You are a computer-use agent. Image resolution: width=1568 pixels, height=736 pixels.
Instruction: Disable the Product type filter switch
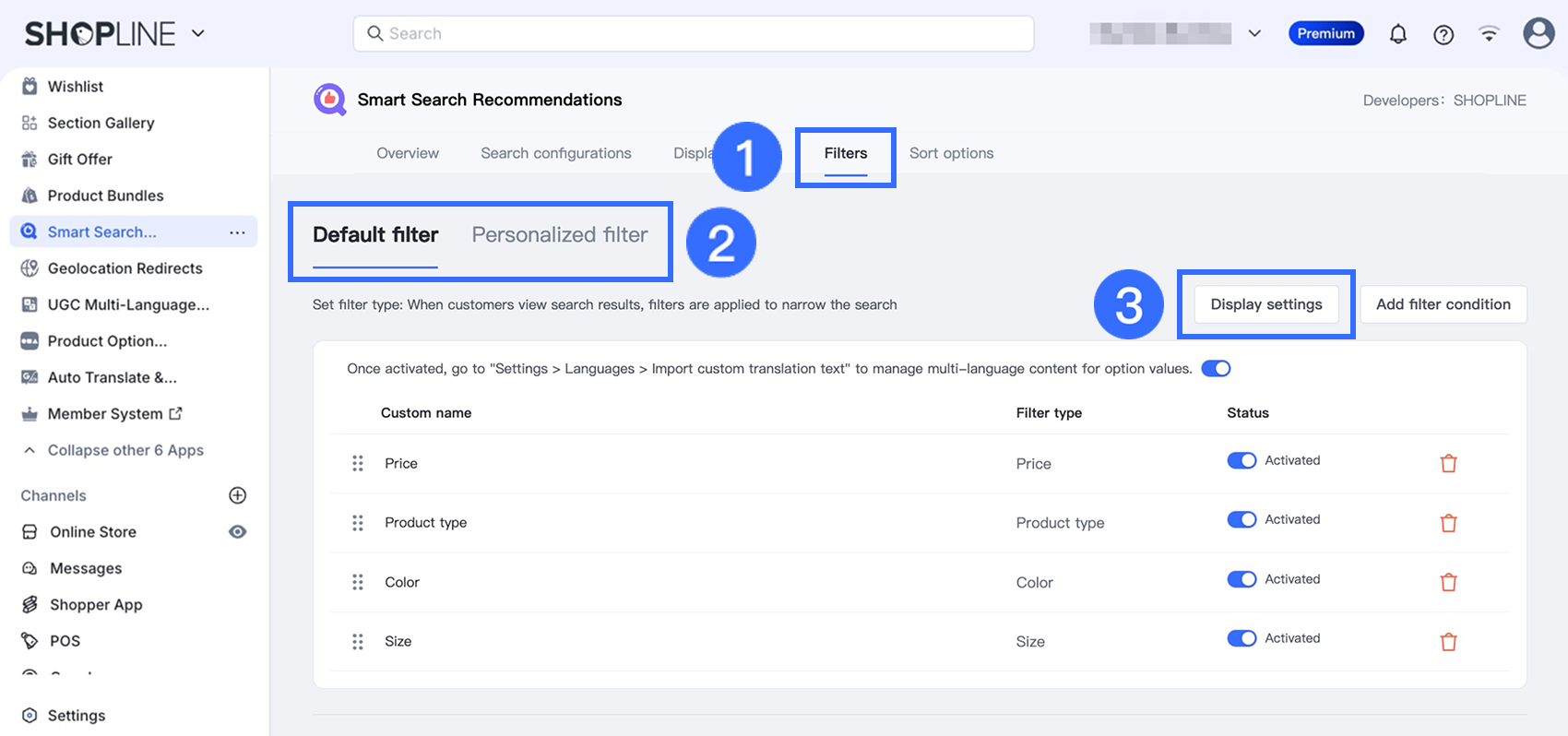pos(1241,519)
